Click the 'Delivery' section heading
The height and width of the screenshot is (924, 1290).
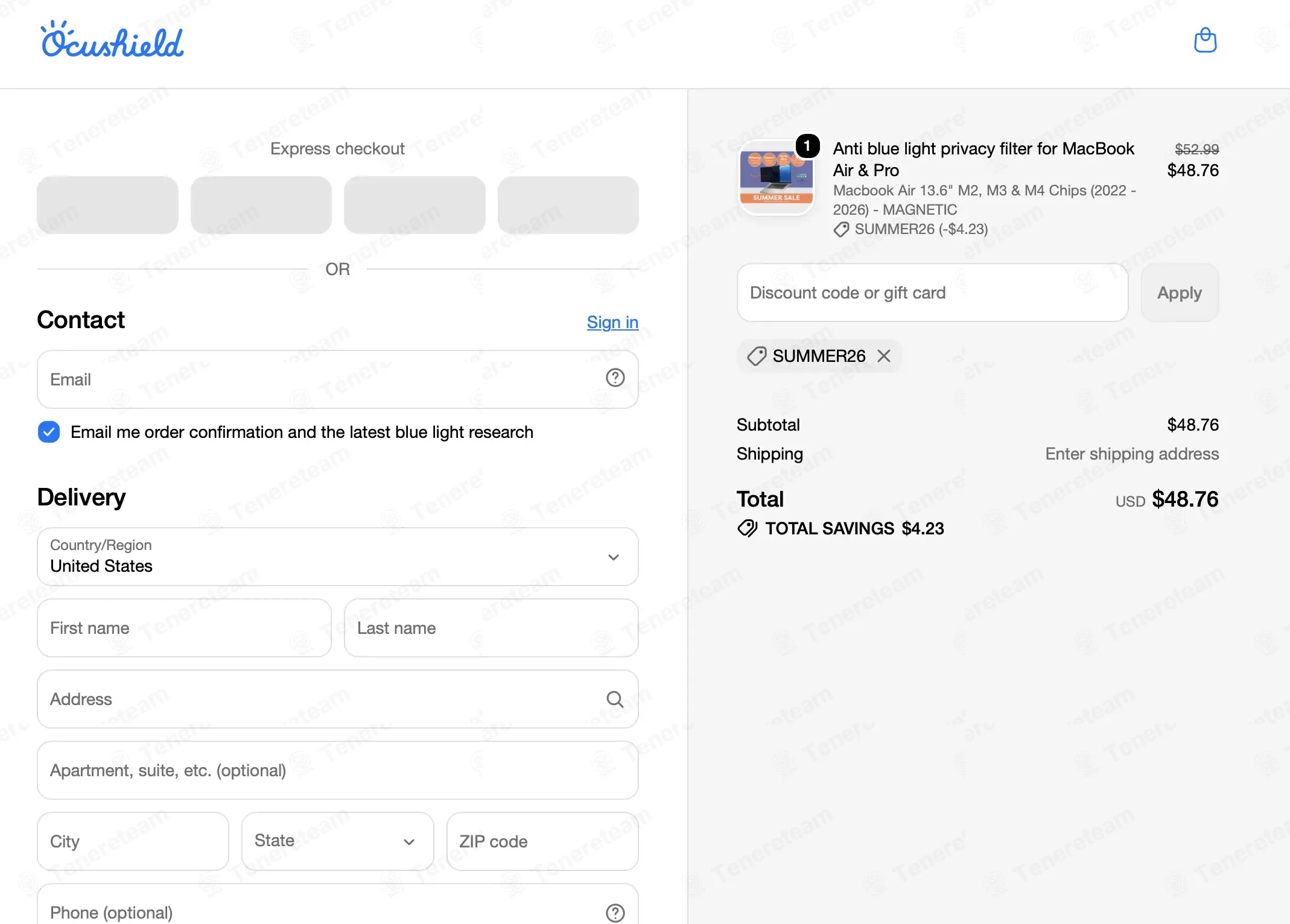click(81, 498)
